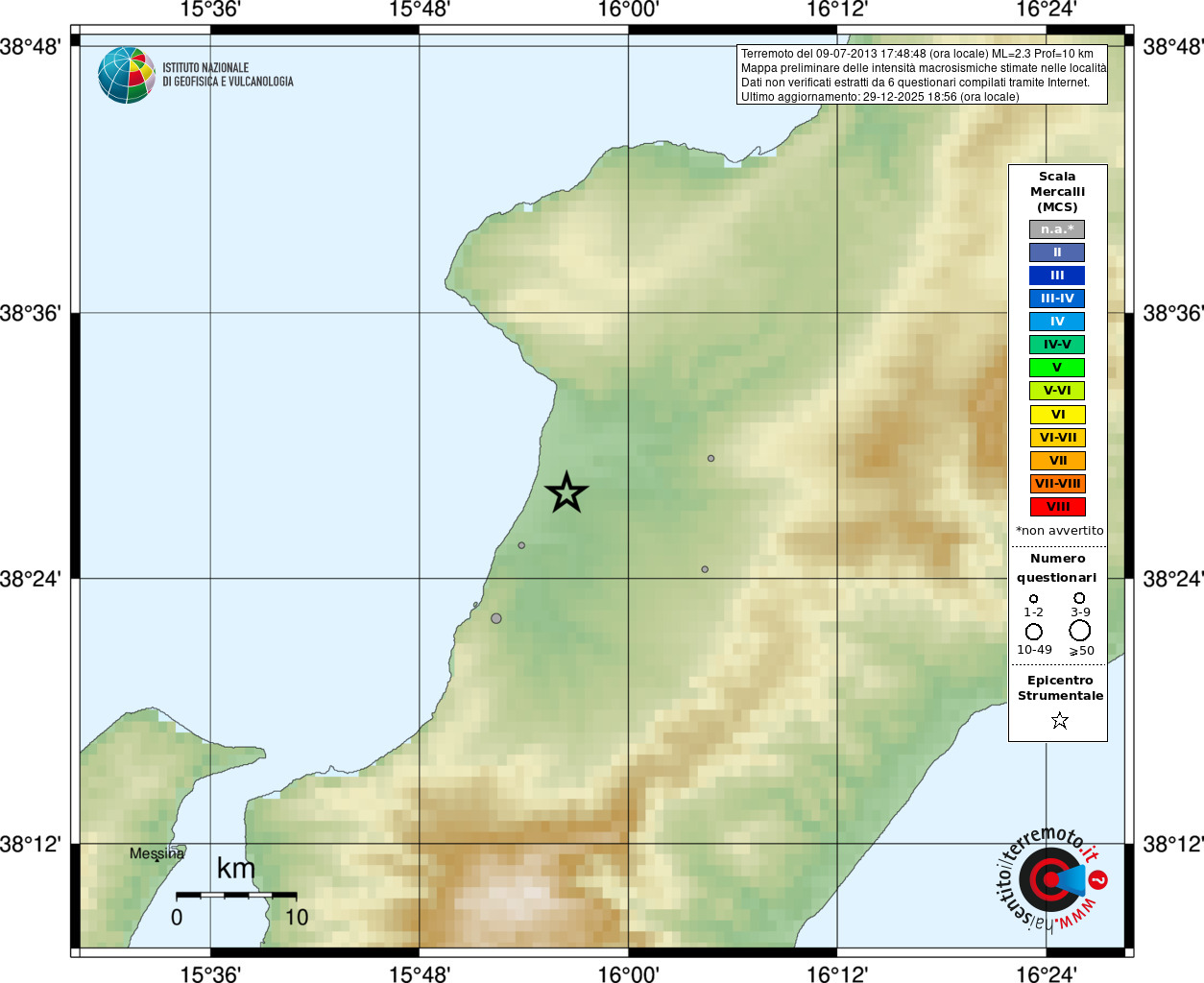Screen dimensions: 1204x983
Task: Click the 'Mappa preliminare delle intensità' line
Action: click(924, 68)
